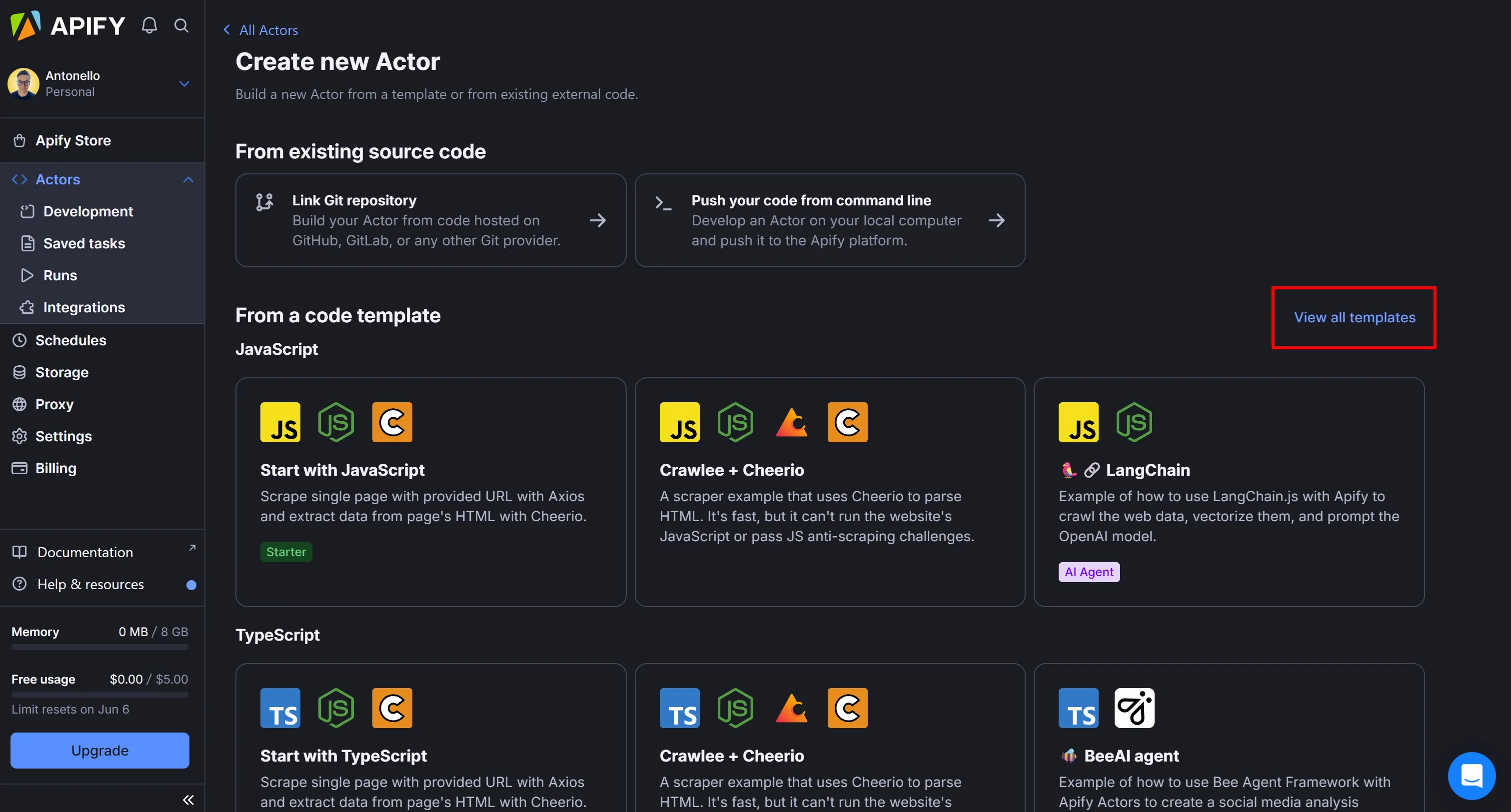Go back to All Actors
1511x812 pixels.
click(261, 30)
